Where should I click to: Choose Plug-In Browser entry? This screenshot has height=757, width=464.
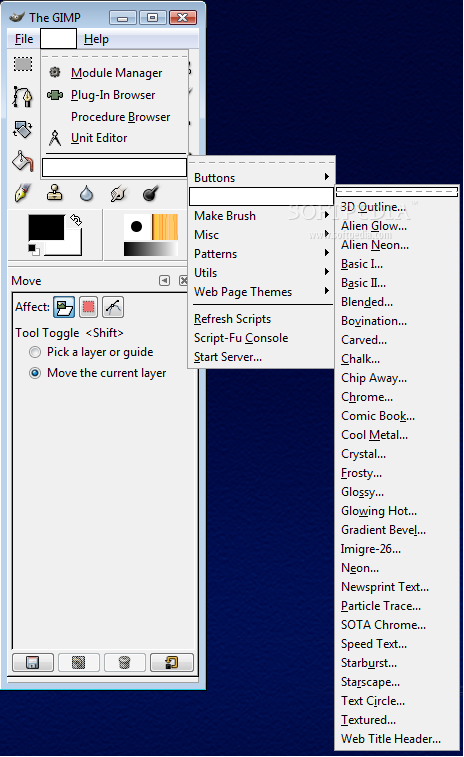114,95
